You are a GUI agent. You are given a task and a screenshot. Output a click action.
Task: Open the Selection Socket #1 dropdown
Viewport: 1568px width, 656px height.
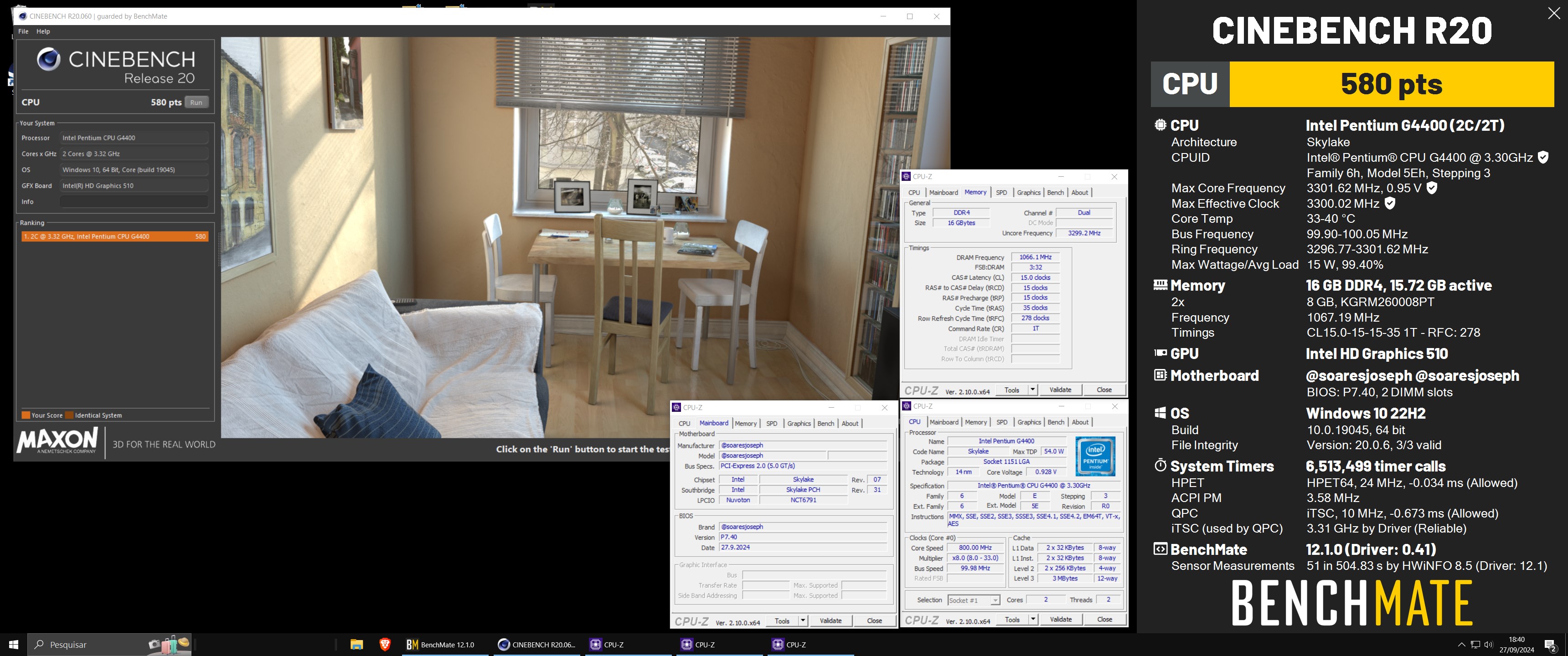[973, 600]
